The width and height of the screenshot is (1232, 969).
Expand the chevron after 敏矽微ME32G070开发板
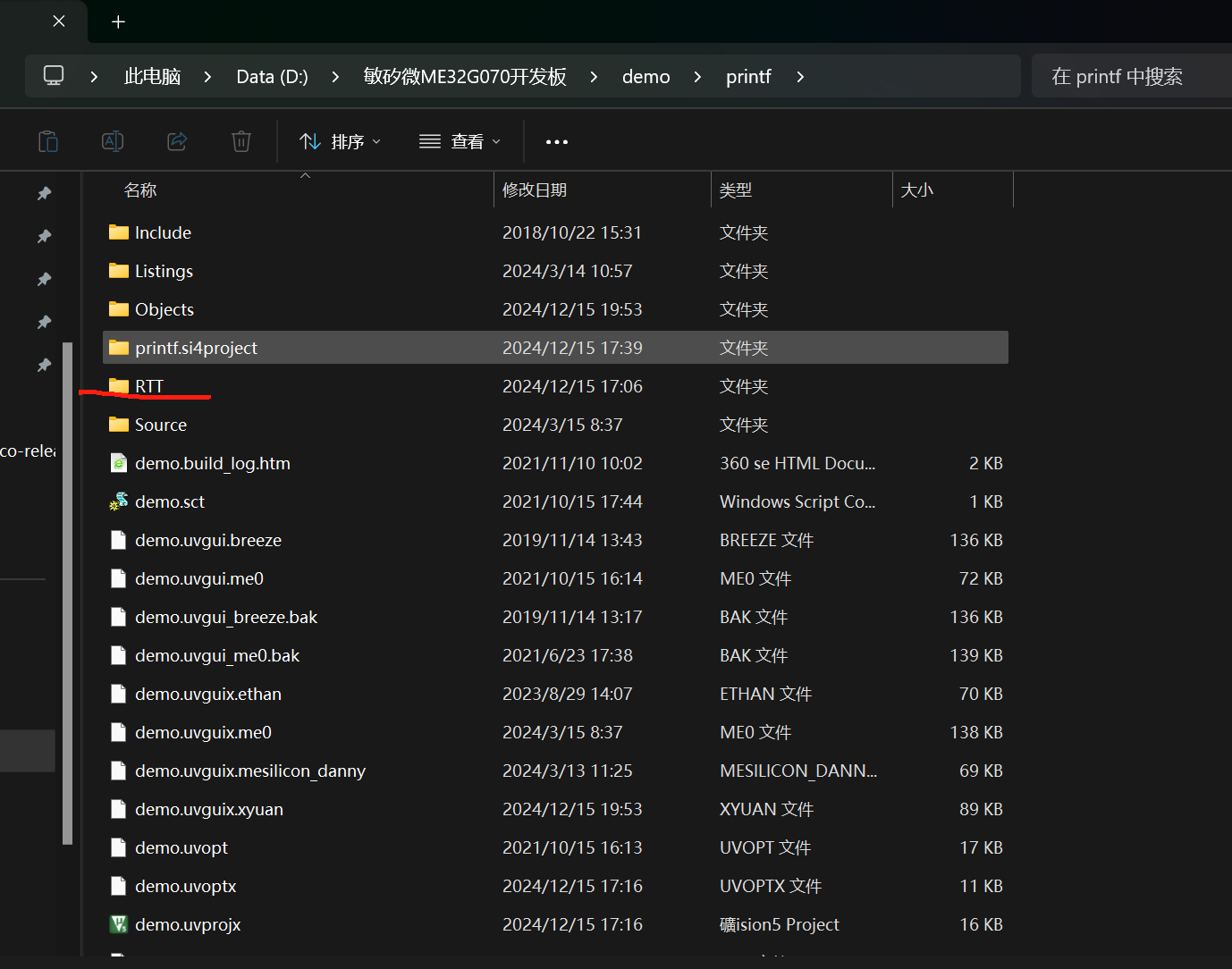point(594,77)
